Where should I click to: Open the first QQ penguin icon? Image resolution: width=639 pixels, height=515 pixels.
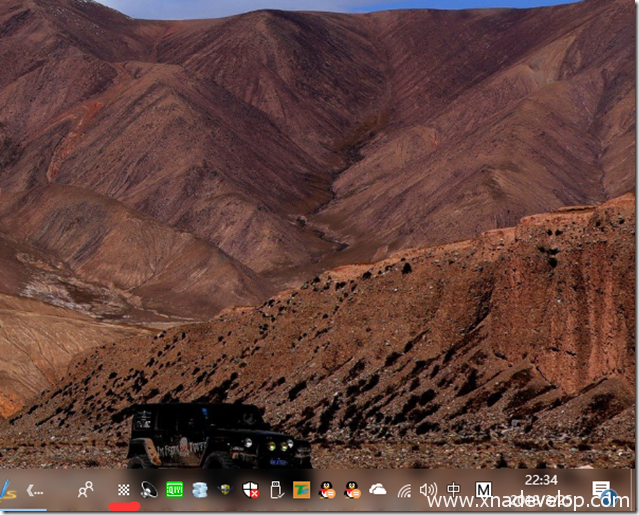pos(327,490)
